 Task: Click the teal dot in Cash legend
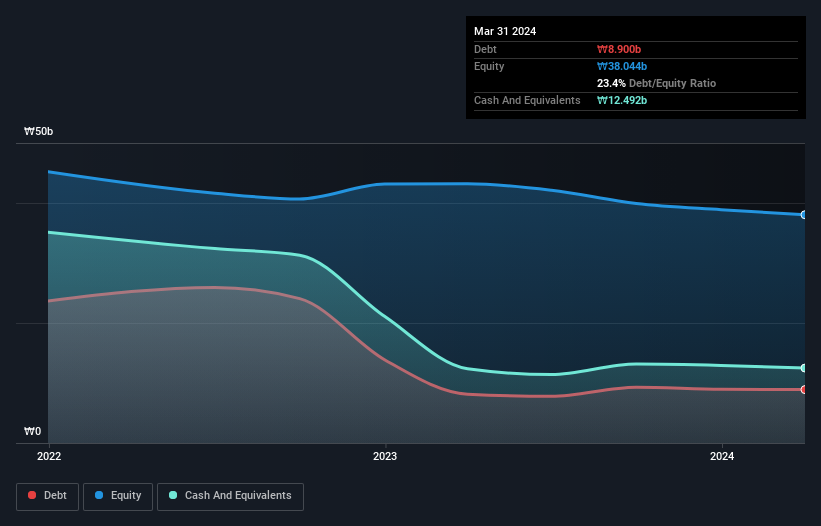[173, 495]
